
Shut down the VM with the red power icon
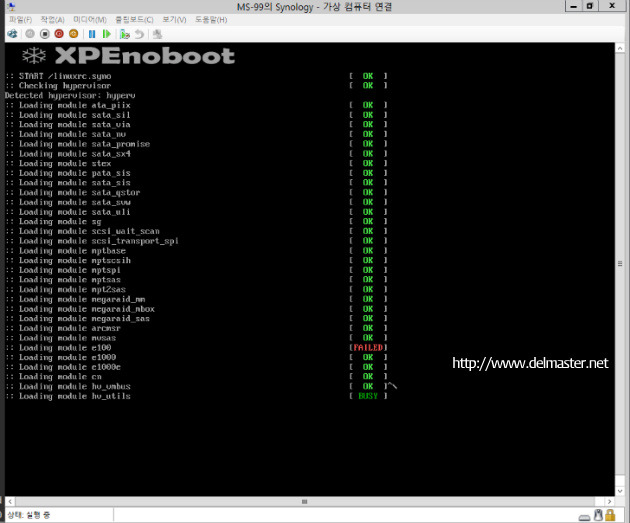[59, 34]
